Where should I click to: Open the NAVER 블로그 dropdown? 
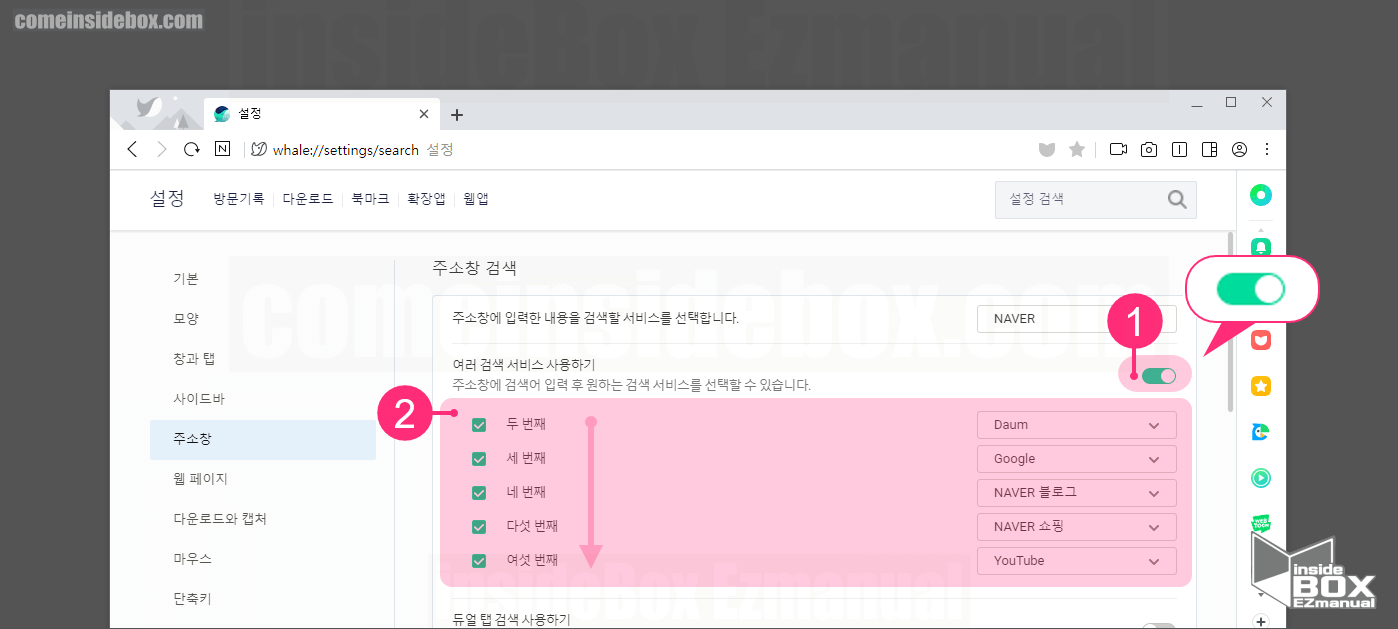(1077, 493)
